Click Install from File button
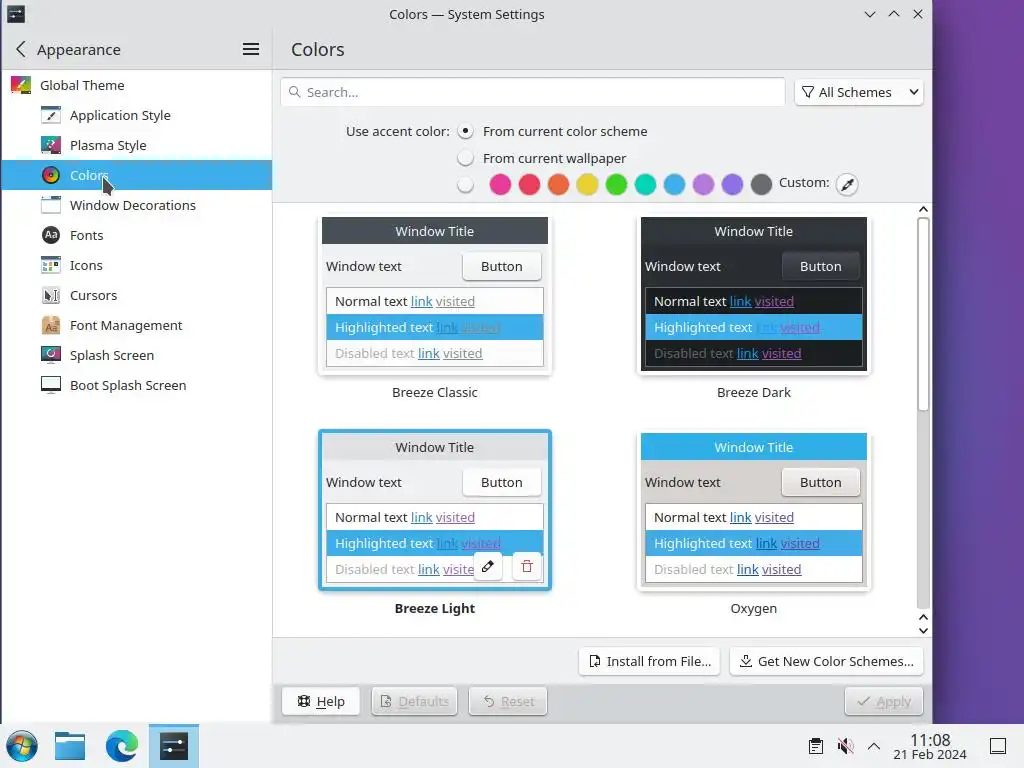This screenshot has width=1024, height=768. (649, 661)
